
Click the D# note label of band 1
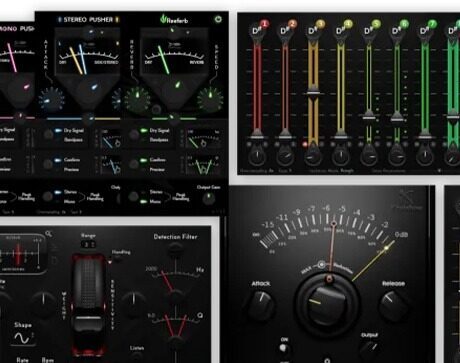(x=256, y=31)
